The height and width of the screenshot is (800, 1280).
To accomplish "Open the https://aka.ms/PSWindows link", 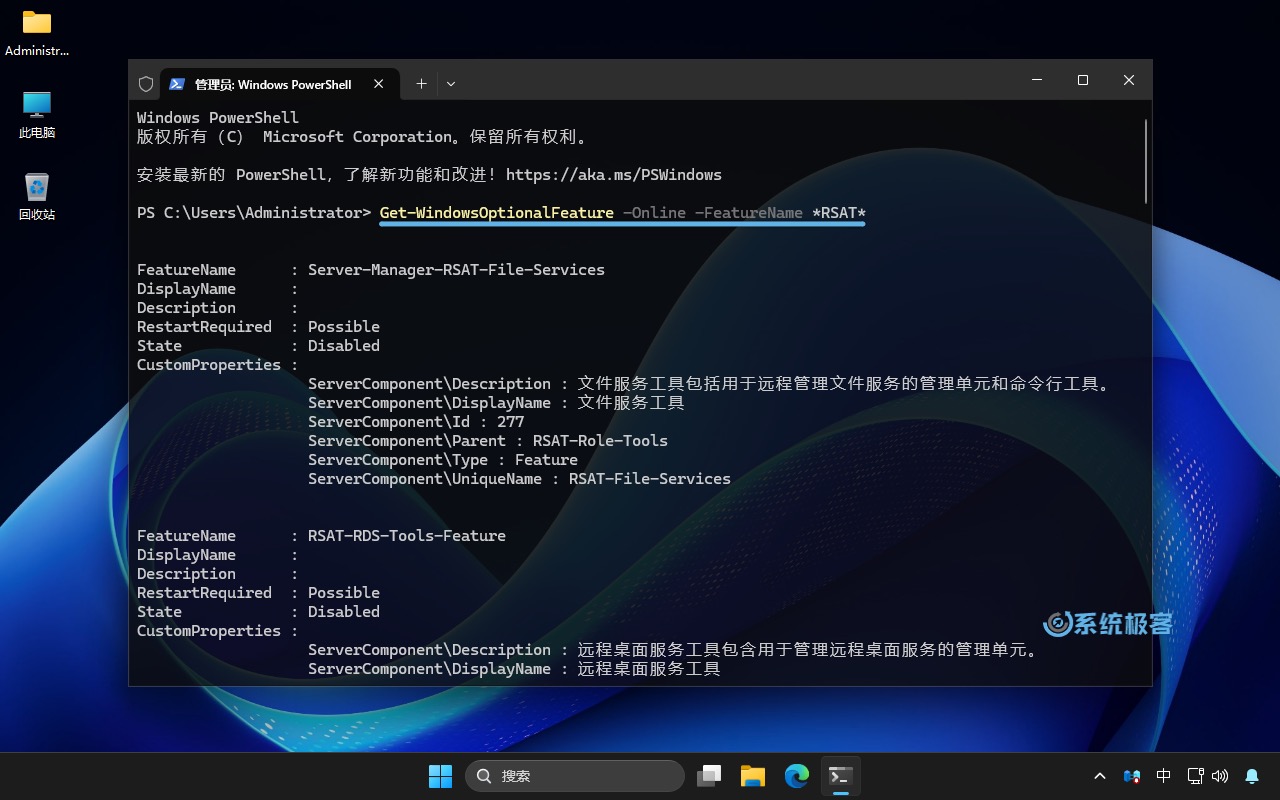I will pos(613,175).
